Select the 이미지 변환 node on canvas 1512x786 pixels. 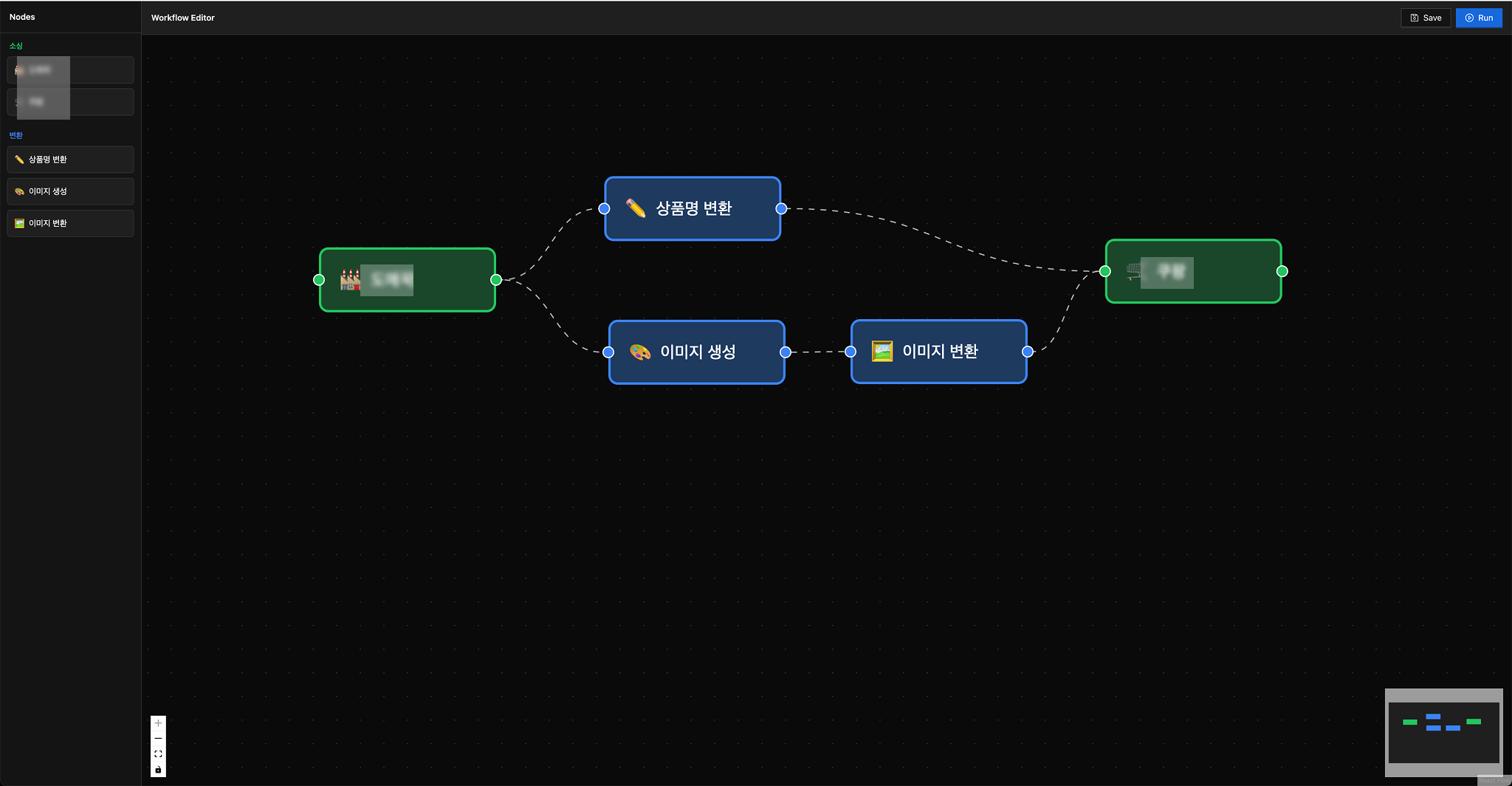[x=938, y=352]
